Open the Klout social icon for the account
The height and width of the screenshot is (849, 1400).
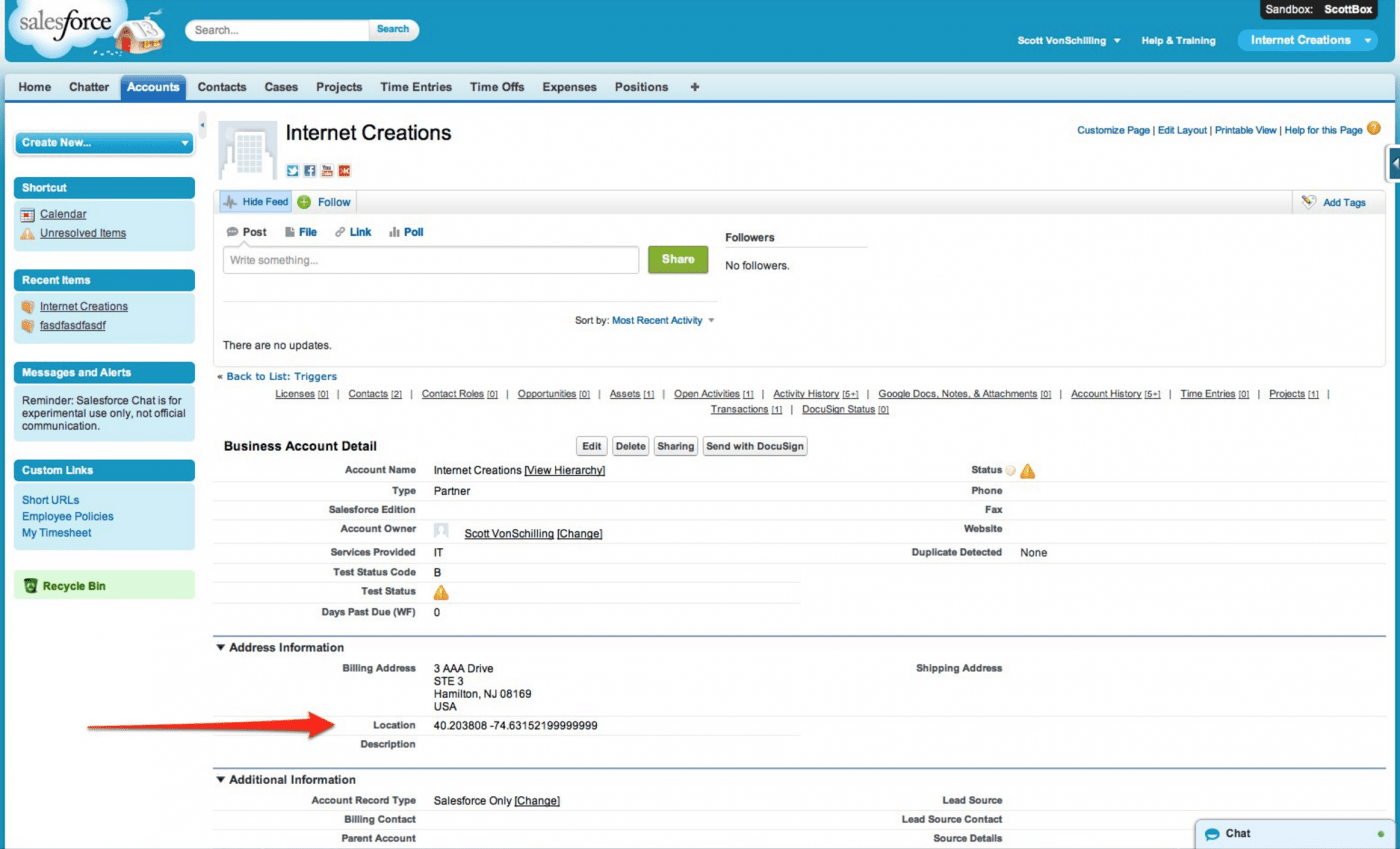(344, 171)
